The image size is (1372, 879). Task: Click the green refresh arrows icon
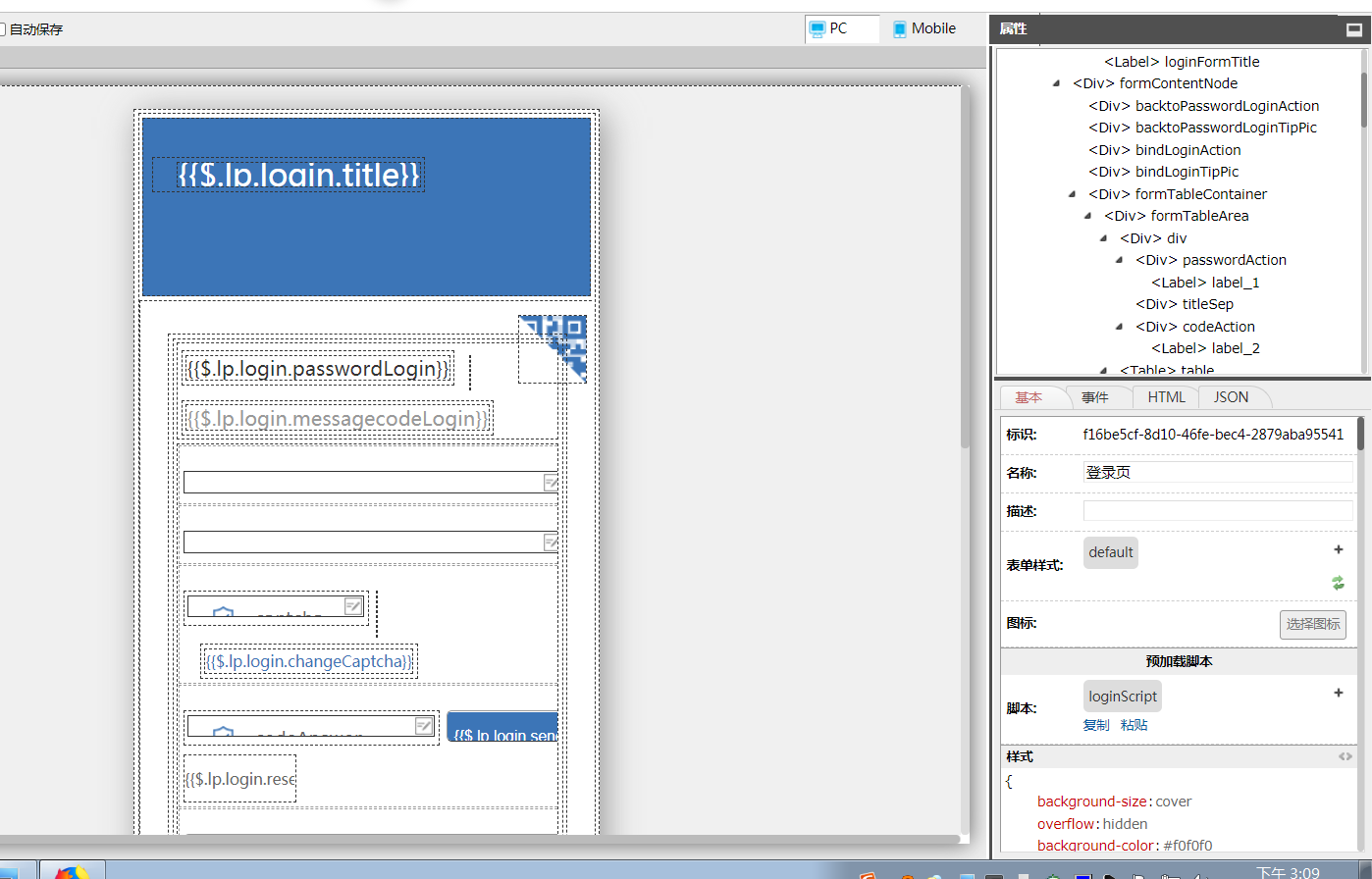(1338, 583)
